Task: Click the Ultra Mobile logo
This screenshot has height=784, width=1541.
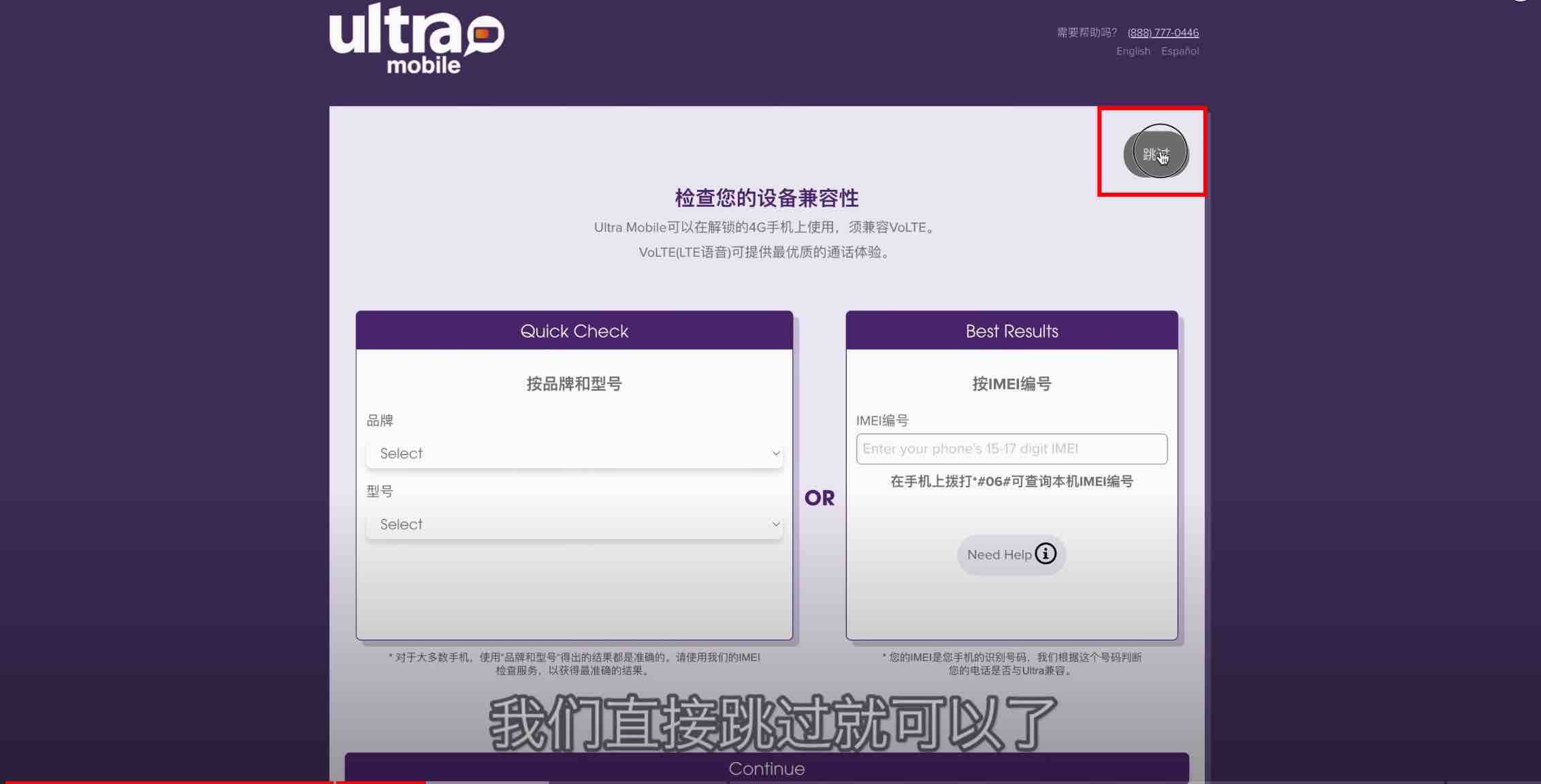Action: (x=417, y=38)
